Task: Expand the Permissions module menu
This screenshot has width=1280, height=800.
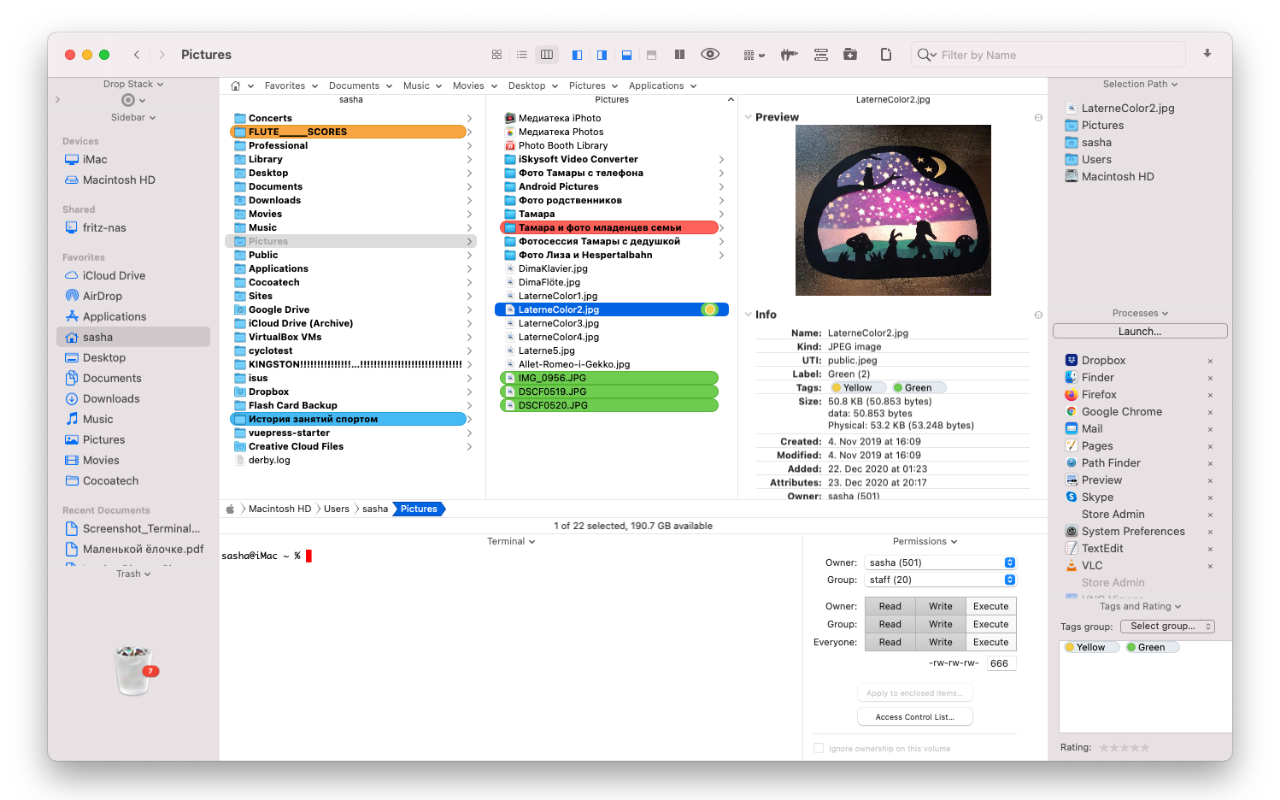Action: tap(925, 541)
